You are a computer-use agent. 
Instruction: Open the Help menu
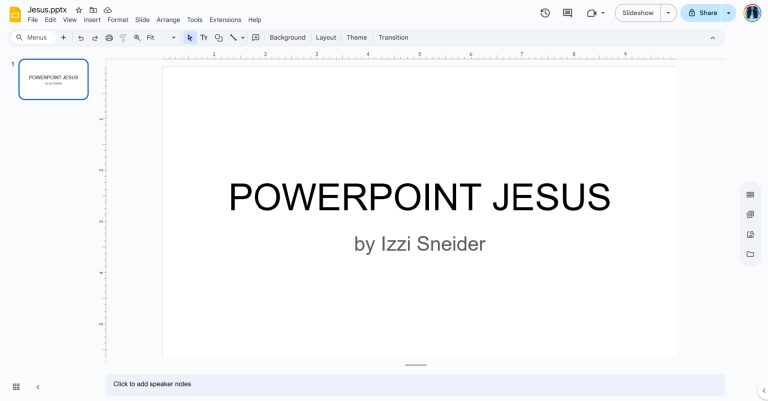[x=255, y=20]
